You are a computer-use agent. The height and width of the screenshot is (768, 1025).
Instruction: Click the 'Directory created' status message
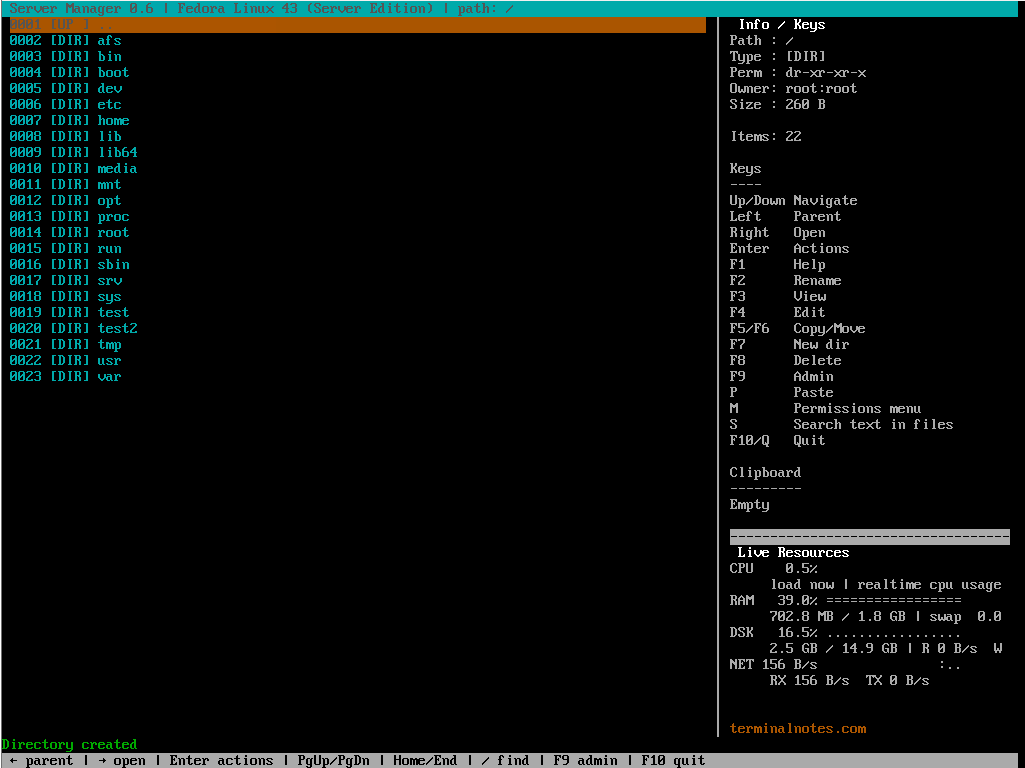coord(69,744)
